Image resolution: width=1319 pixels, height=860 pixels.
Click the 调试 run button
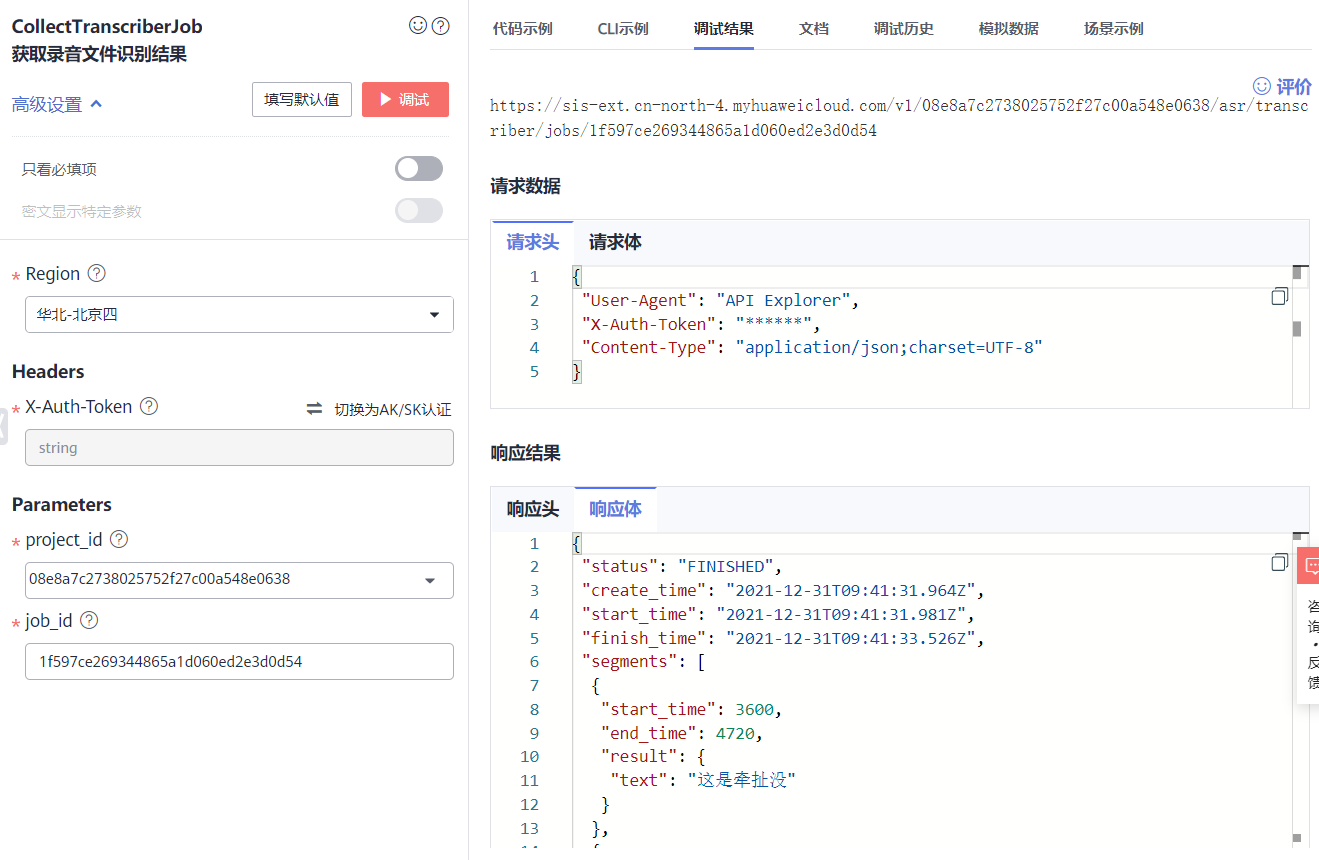click(405, 100)
